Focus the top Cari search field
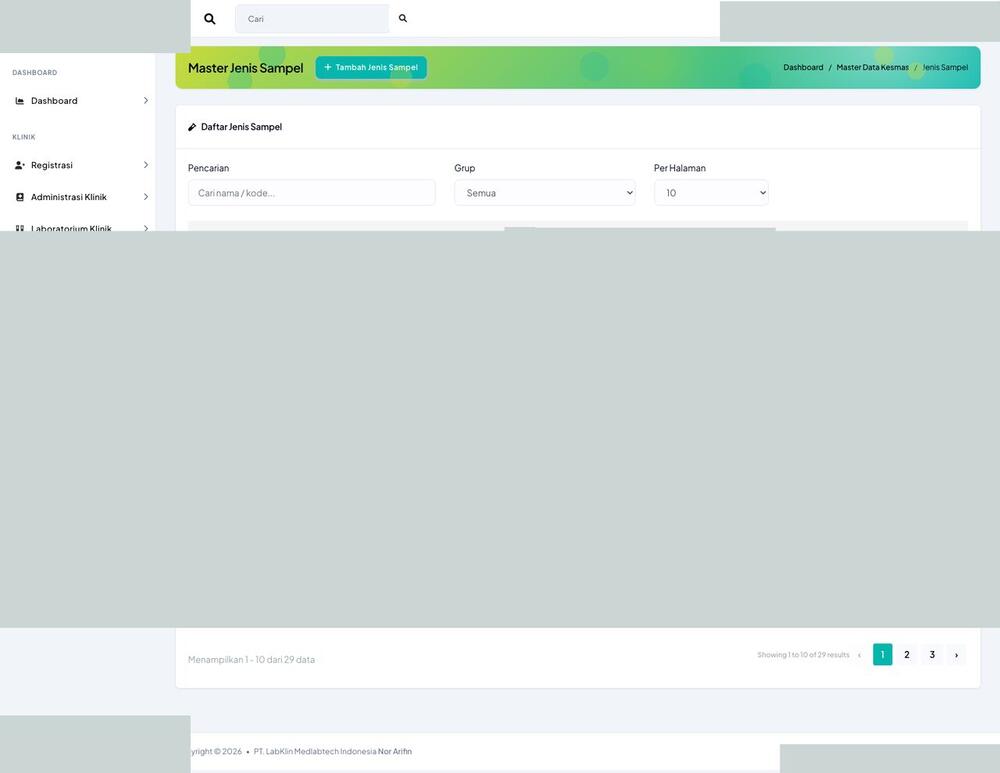 (x=312, y=18)
